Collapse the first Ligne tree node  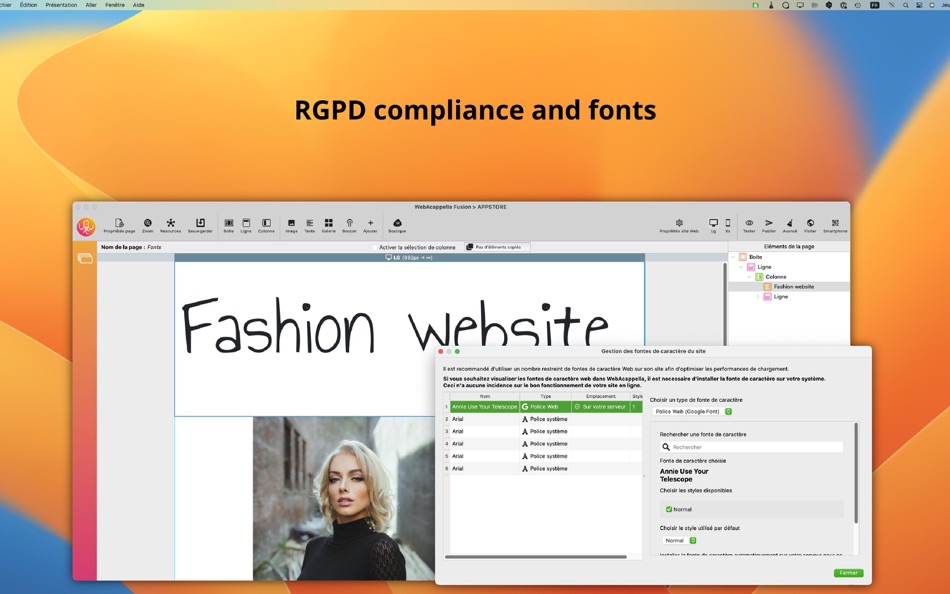(741, 267)
